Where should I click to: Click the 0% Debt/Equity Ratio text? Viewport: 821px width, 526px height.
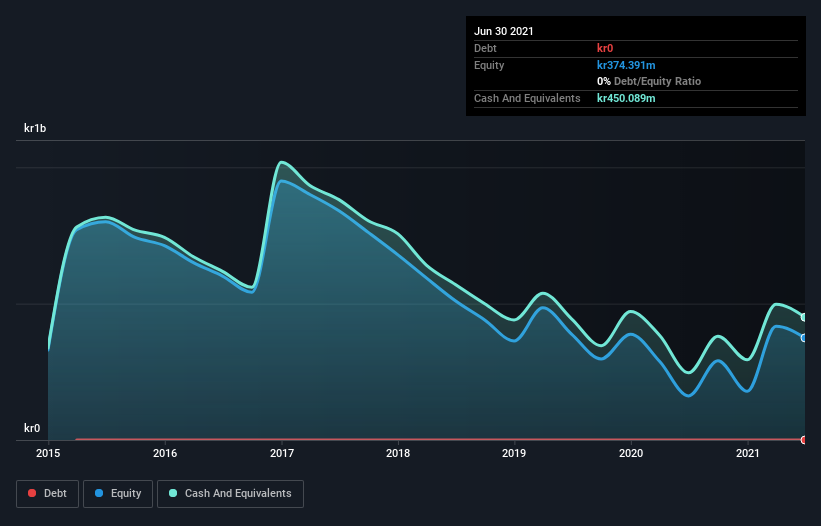click(649, 82)
